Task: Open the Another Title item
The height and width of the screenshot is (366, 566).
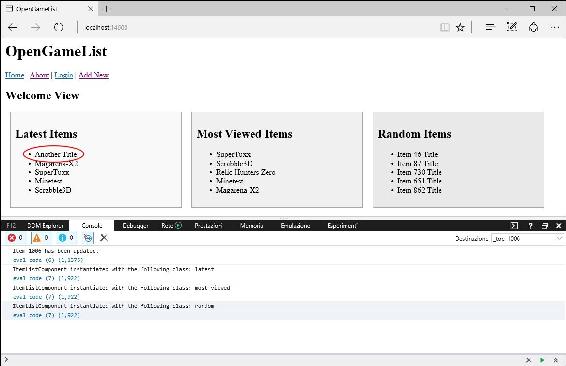Action: (x=56, y=154)
